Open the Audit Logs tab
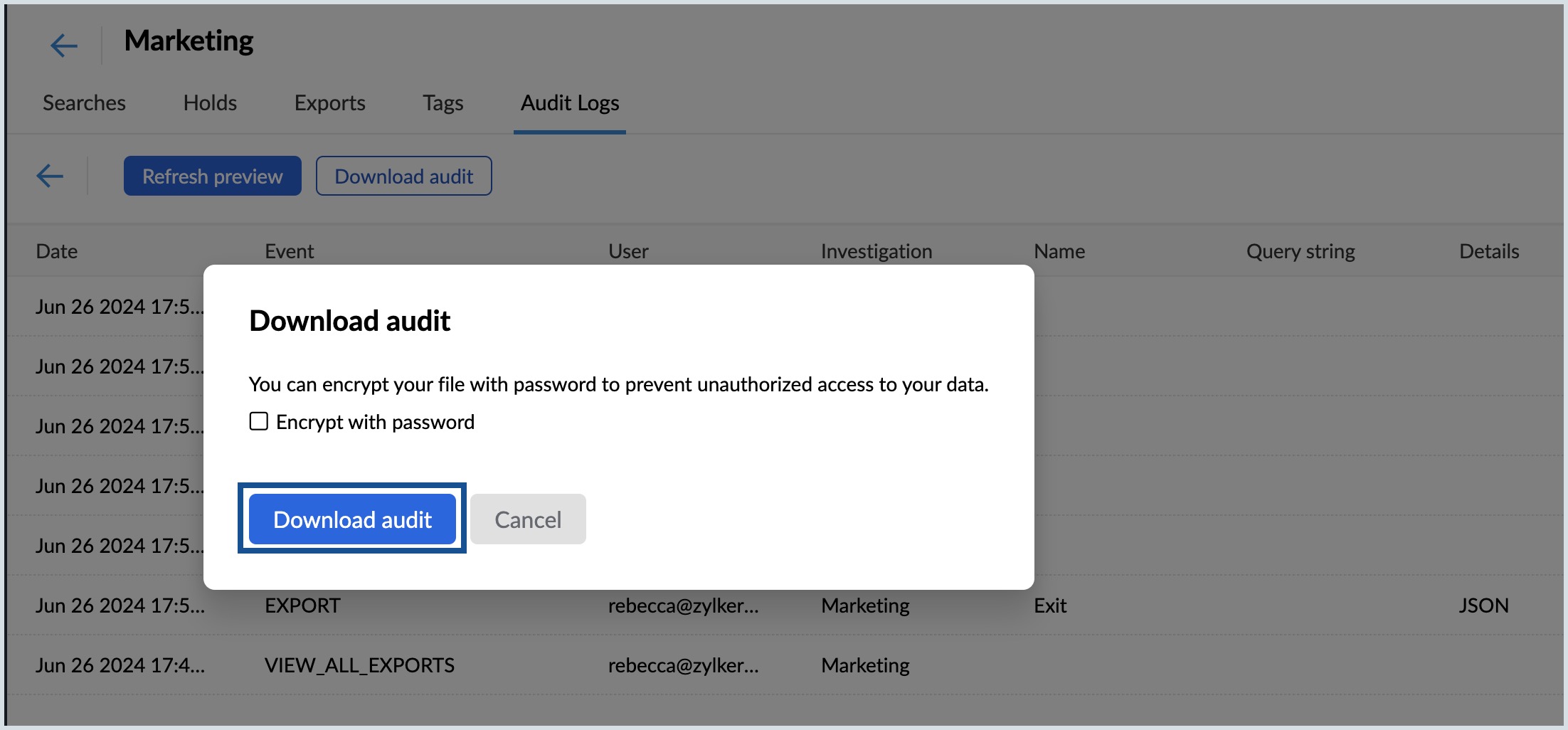Viewport: 1568px width, 730px height. coord(570,103)
